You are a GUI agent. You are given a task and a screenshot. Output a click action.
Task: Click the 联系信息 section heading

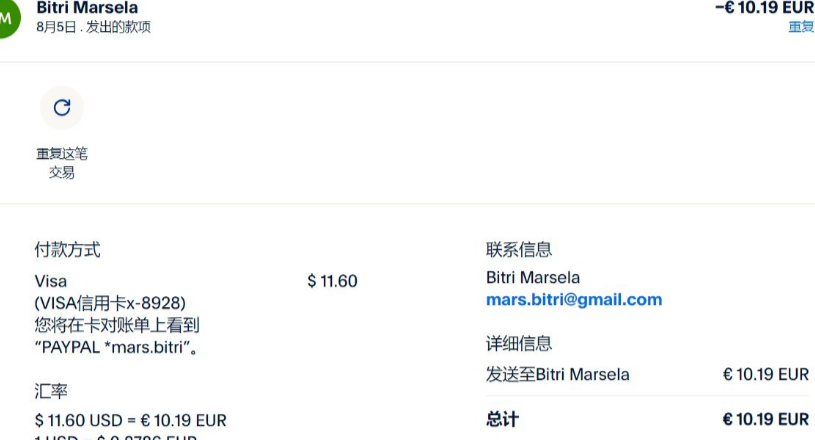pyautogui.click(x=519, y=250)
